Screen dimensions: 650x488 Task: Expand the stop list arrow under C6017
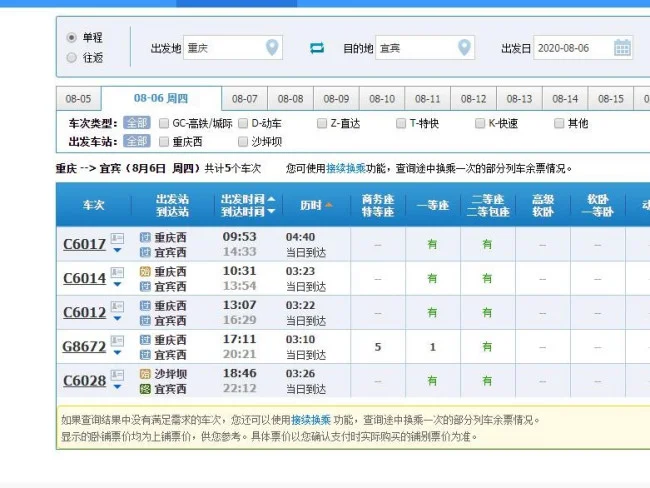tap(117, 250)
